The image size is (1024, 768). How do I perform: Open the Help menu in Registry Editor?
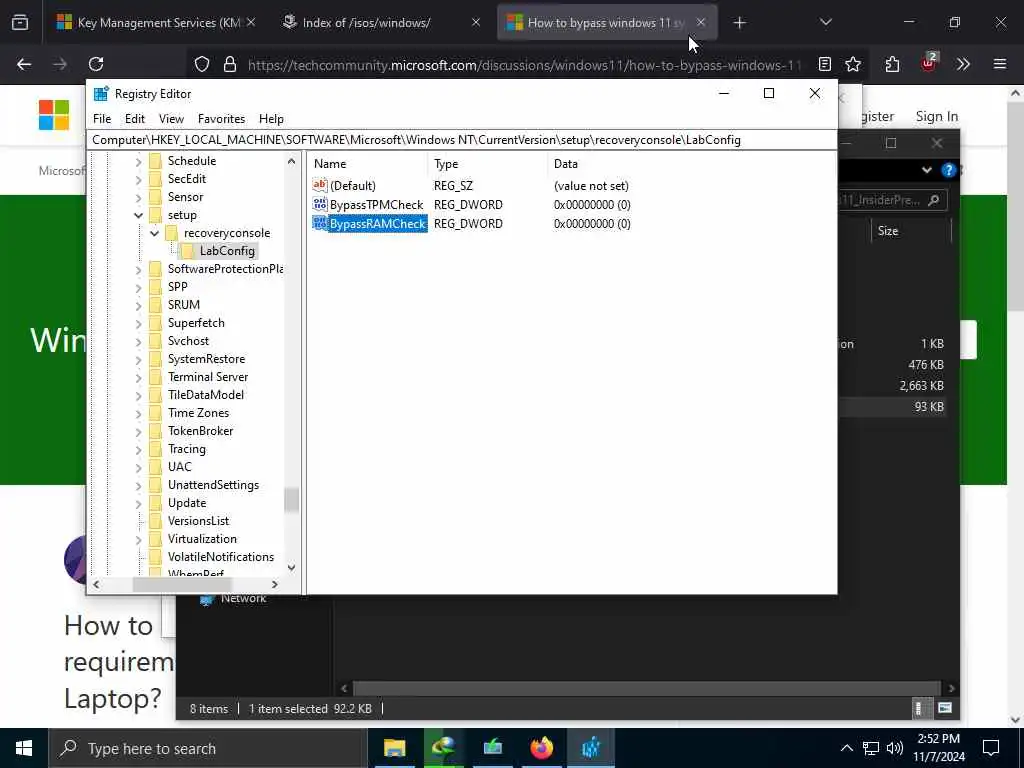(x=271, y=119)
